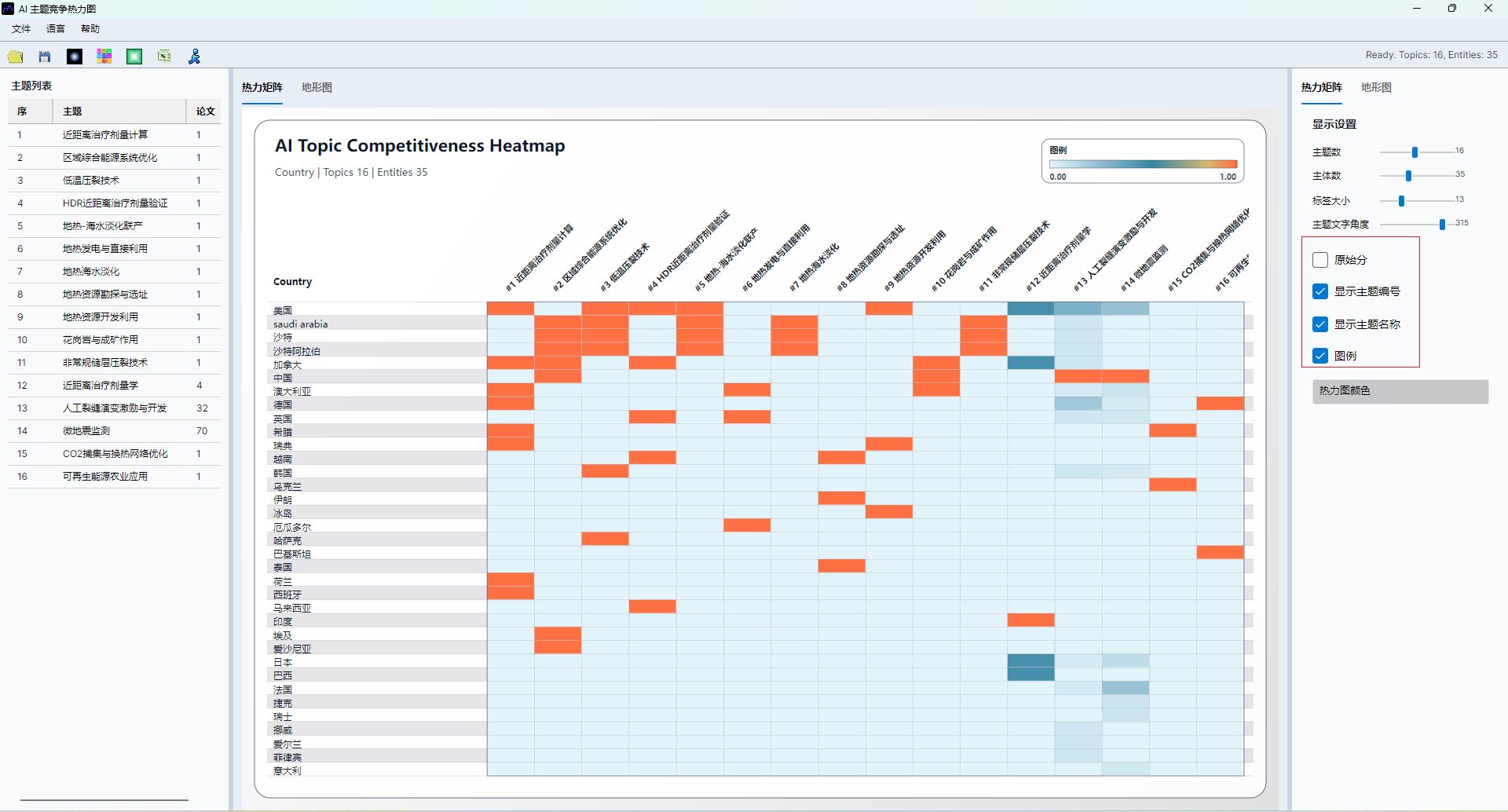
Task: Click the colorful grid matrix toolbar icon
Action: pos(104,57)
